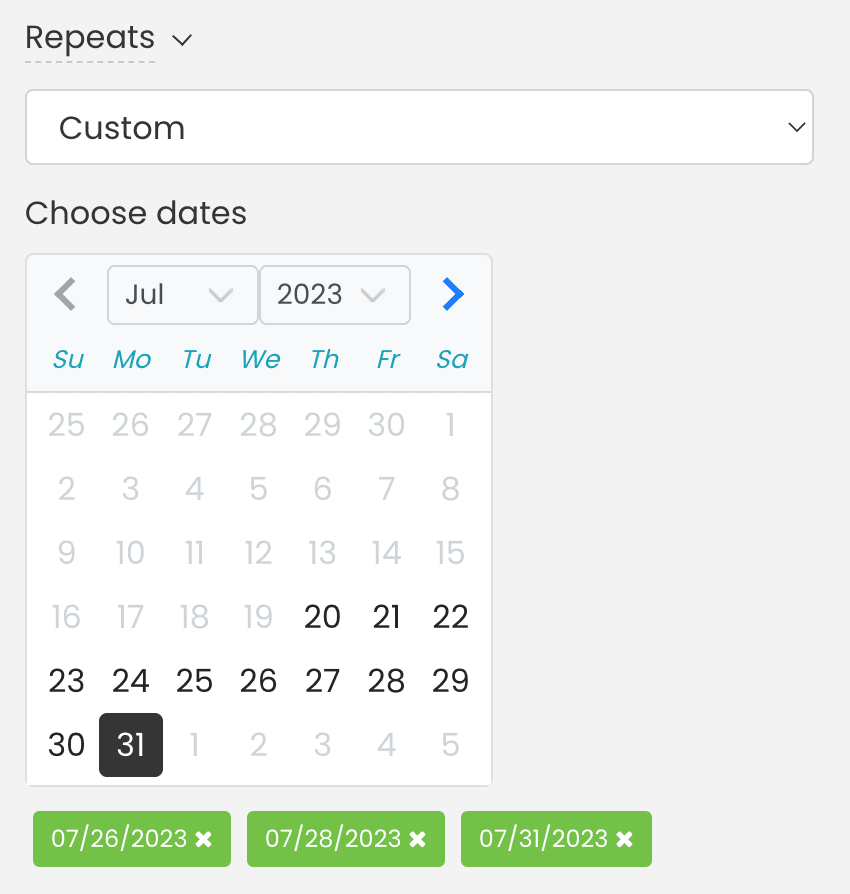
Task: Select July 24 on the calendar
Action: (130, 681)
